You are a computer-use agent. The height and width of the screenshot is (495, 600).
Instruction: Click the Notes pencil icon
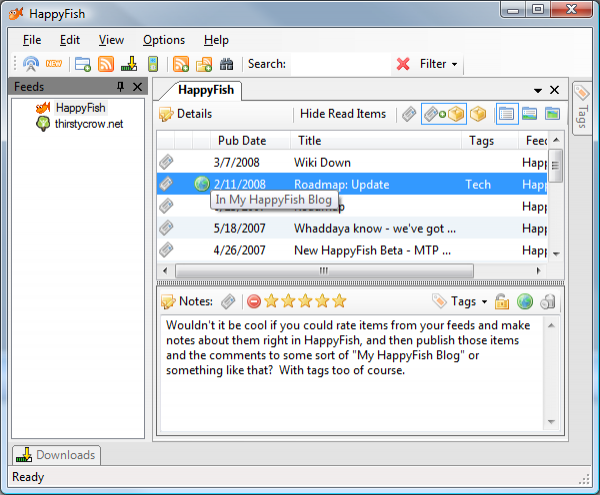click(x=168, y=302)
